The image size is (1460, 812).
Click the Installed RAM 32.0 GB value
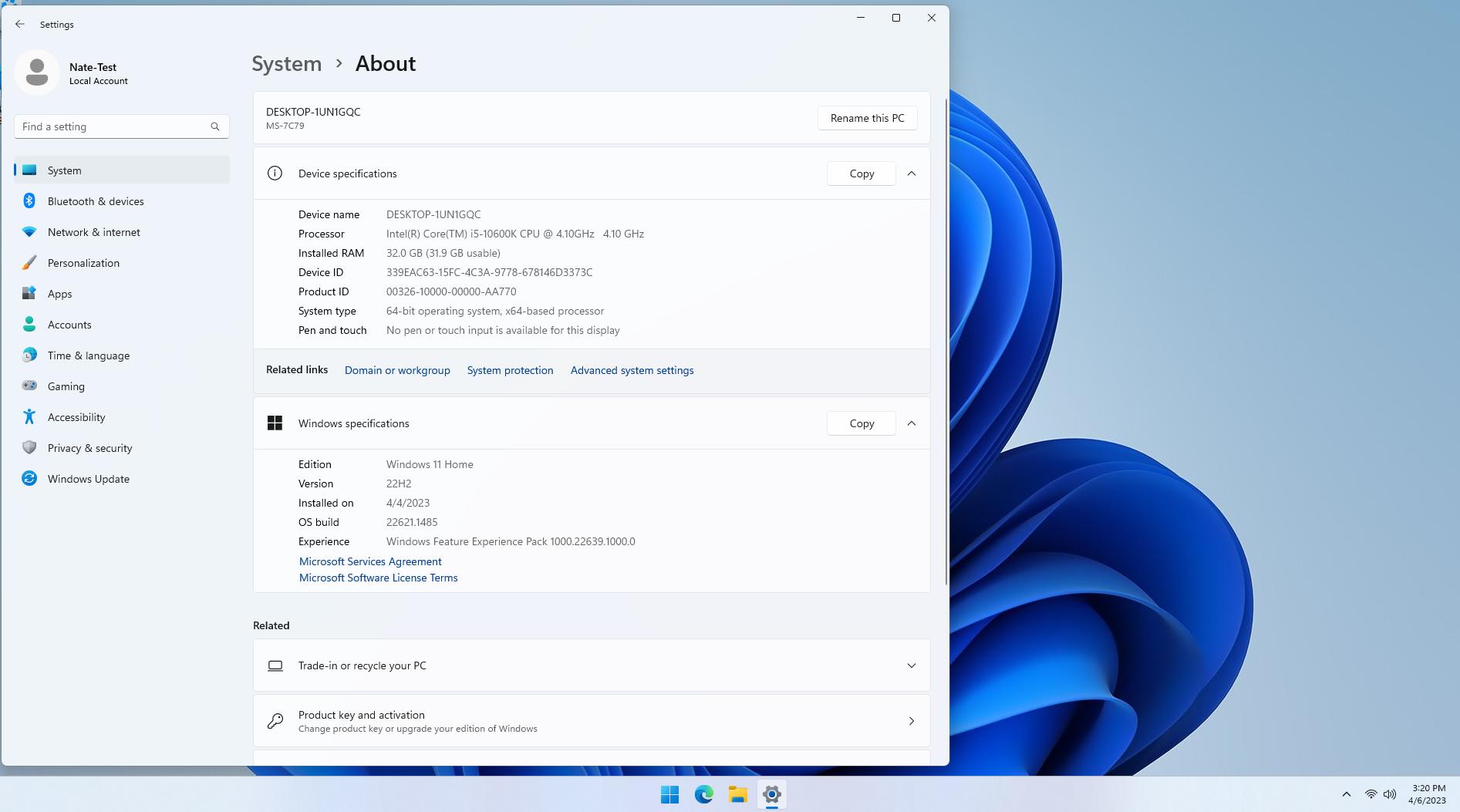tap(443, 253)
